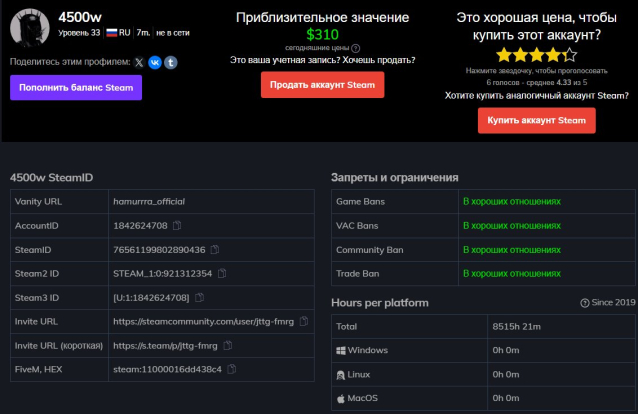Copy the Steam3 ID value
The image size is (638, 414).
click(199, 298)
